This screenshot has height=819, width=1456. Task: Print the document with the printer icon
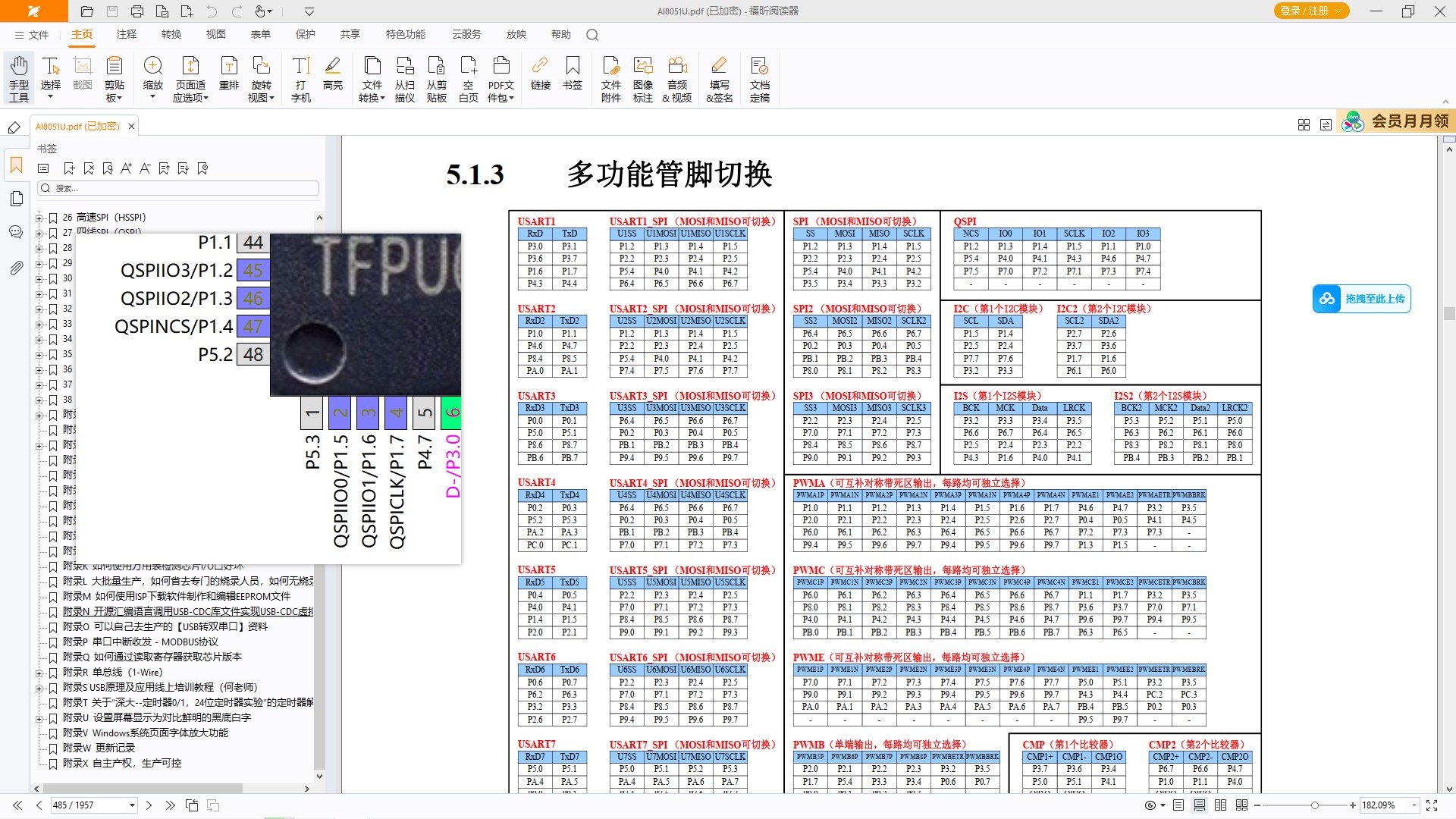137,11
